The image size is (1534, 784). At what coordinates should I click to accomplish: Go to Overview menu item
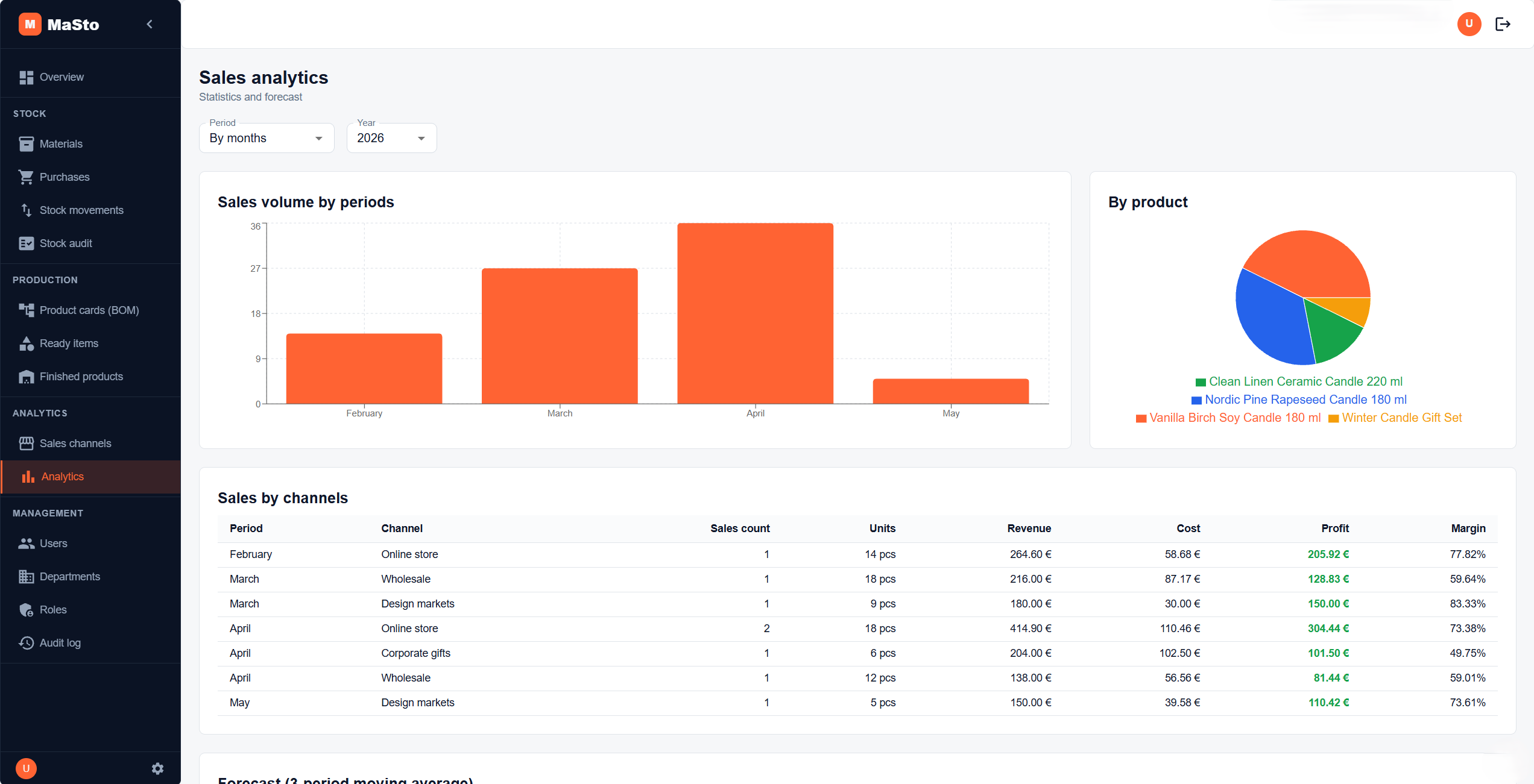90,77
